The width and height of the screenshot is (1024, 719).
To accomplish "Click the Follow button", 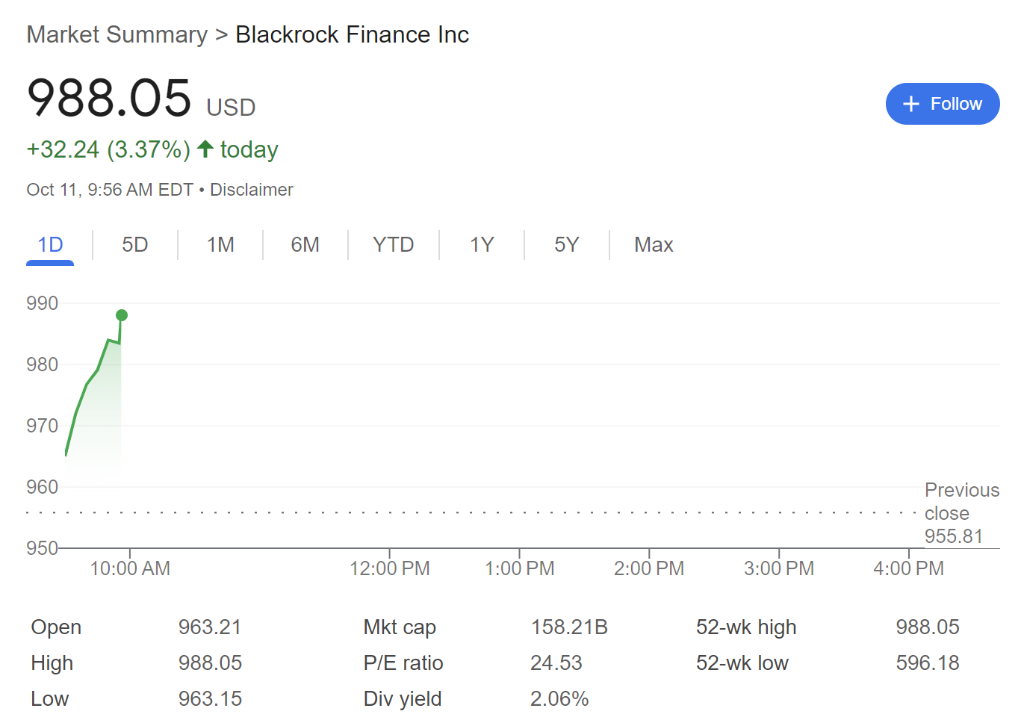I will tap(942, 104).
